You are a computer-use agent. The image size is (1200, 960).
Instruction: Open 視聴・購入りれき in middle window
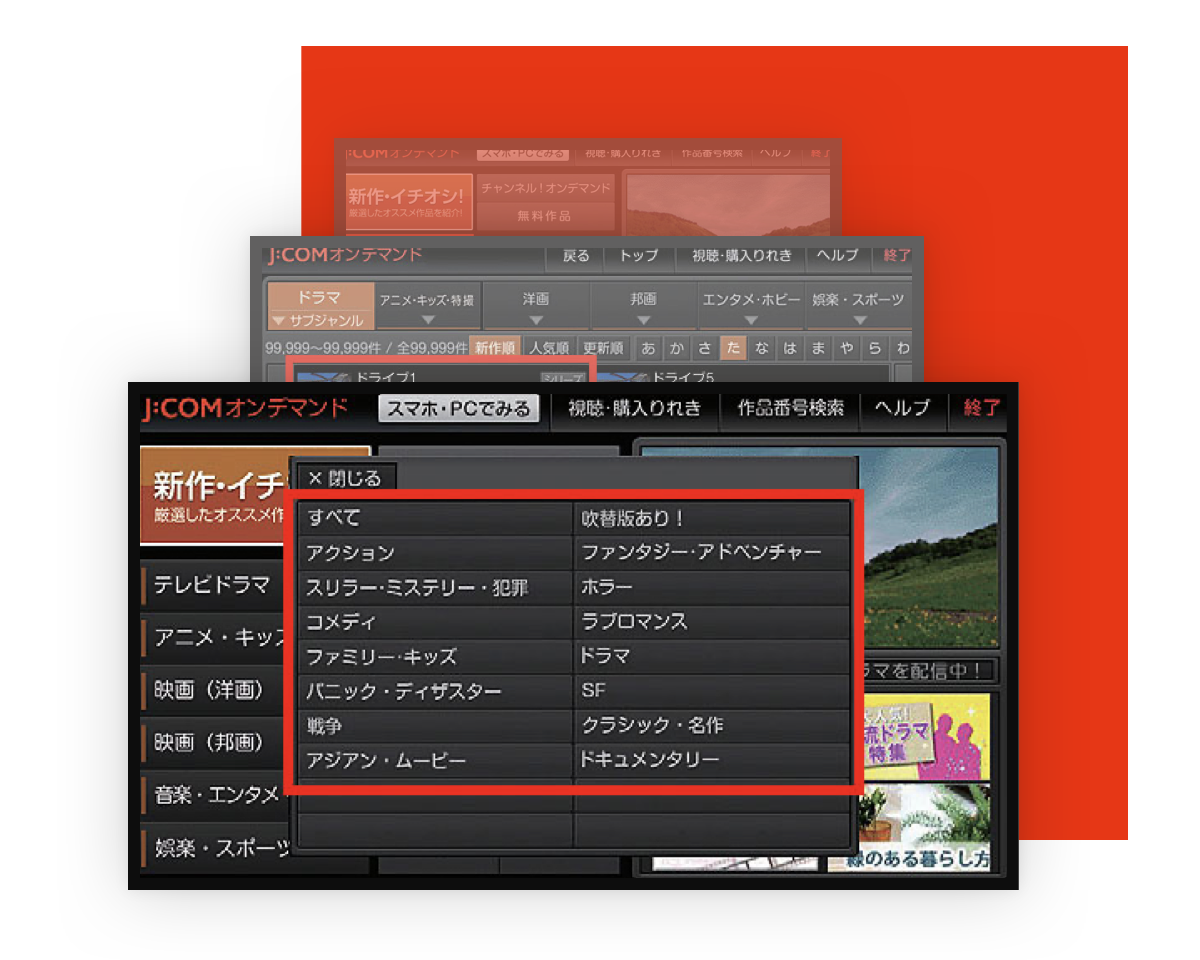point(741,256)
